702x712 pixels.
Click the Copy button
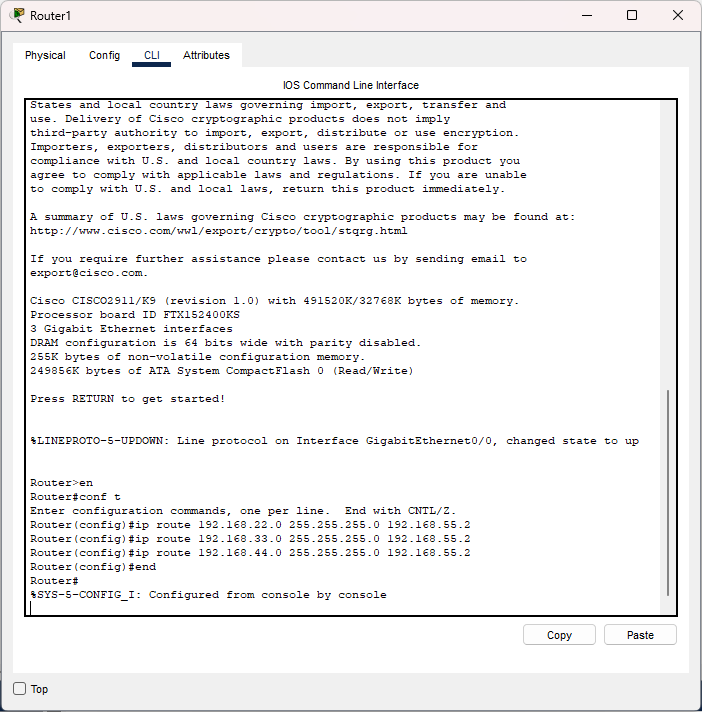click(x=559, y=634)
